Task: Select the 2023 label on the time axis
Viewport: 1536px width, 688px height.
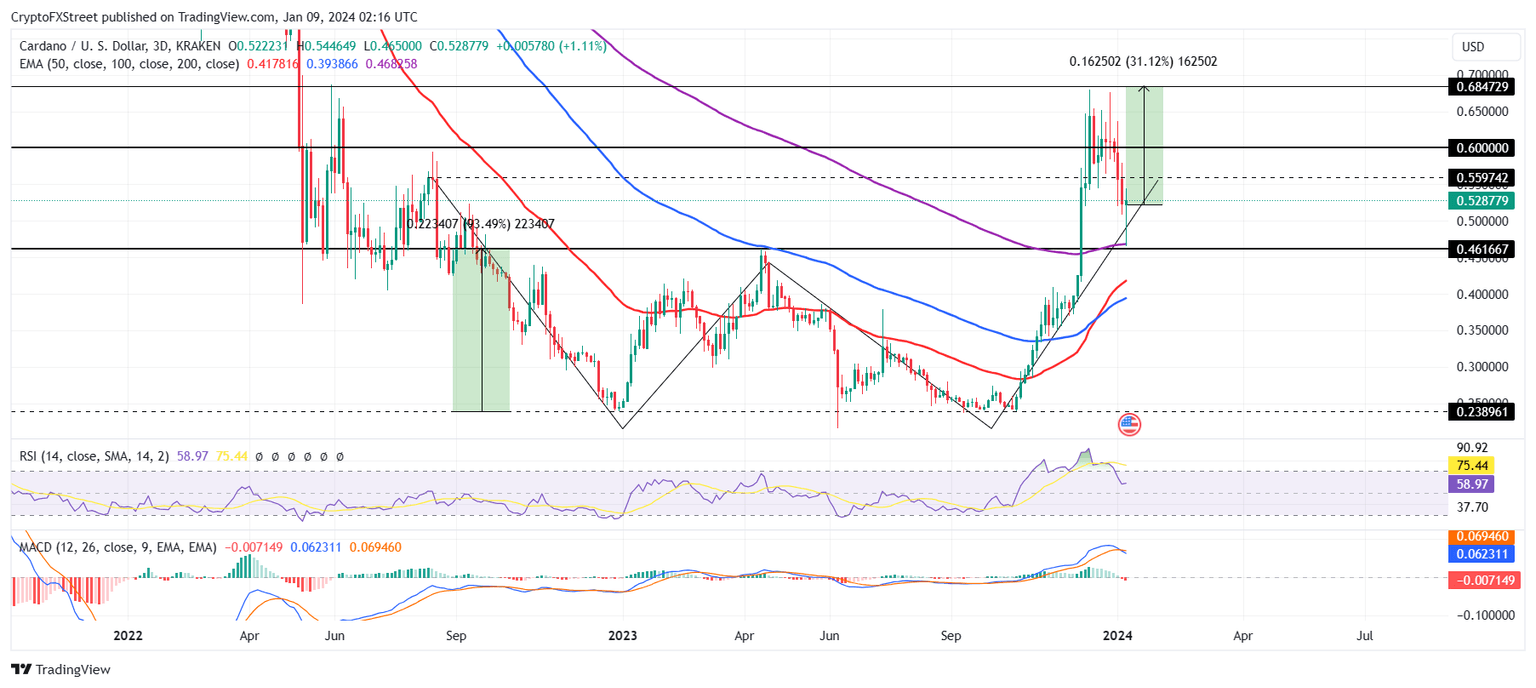Action: (x=622, y=635)
